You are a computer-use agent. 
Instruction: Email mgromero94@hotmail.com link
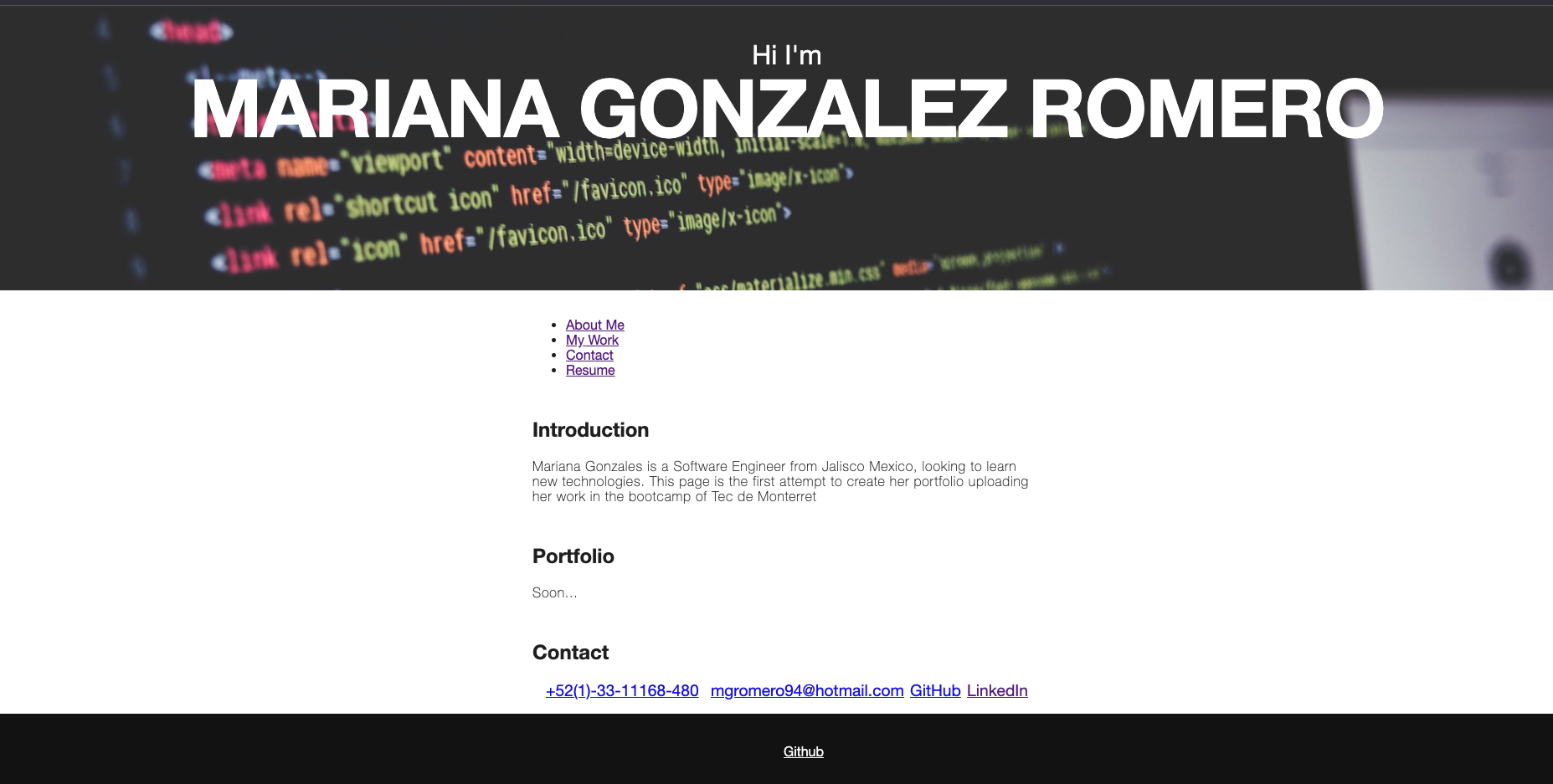coord(807,690)
